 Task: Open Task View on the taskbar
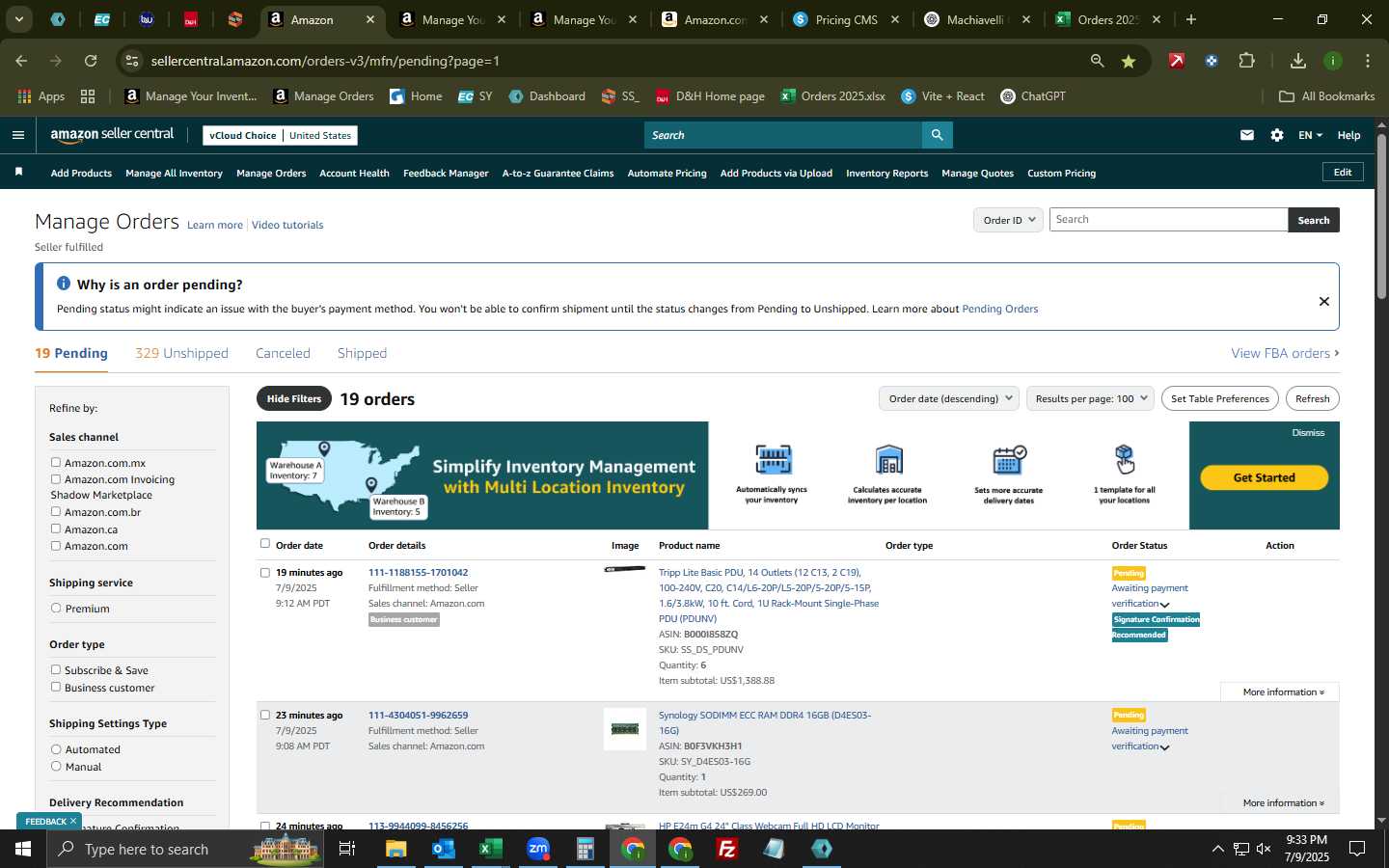[x=346, y=849]
